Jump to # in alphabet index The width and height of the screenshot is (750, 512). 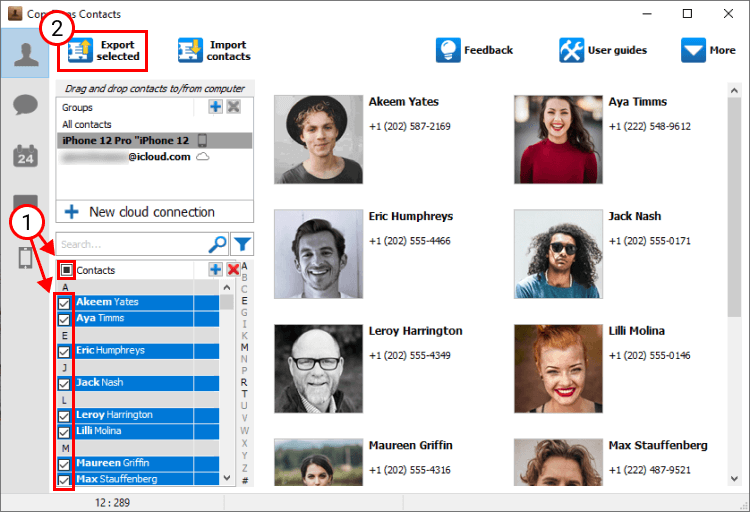244,480
